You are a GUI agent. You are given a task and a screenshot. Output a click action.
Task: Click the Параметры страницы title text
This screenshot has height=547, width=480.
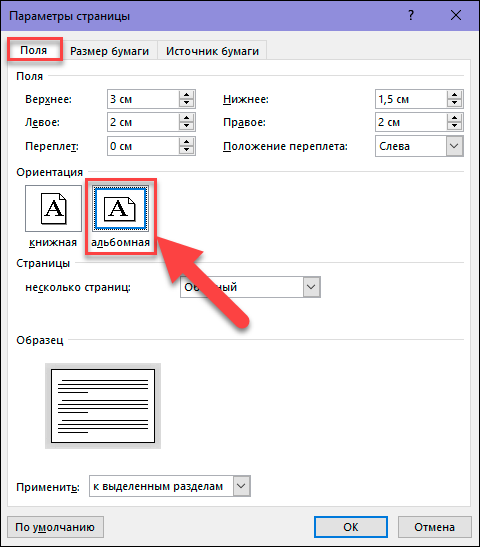point(69,16)
